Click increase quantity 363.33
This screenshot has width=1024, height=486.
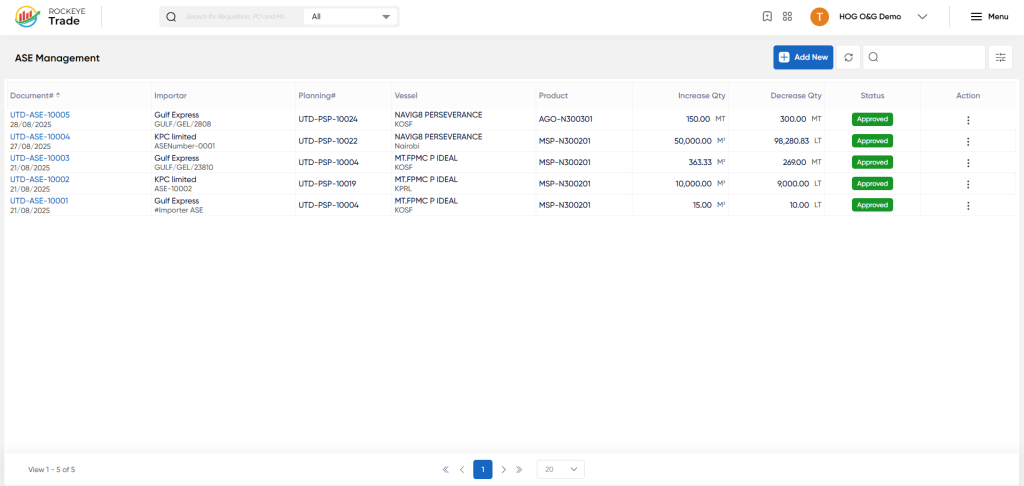click(700, 163)
